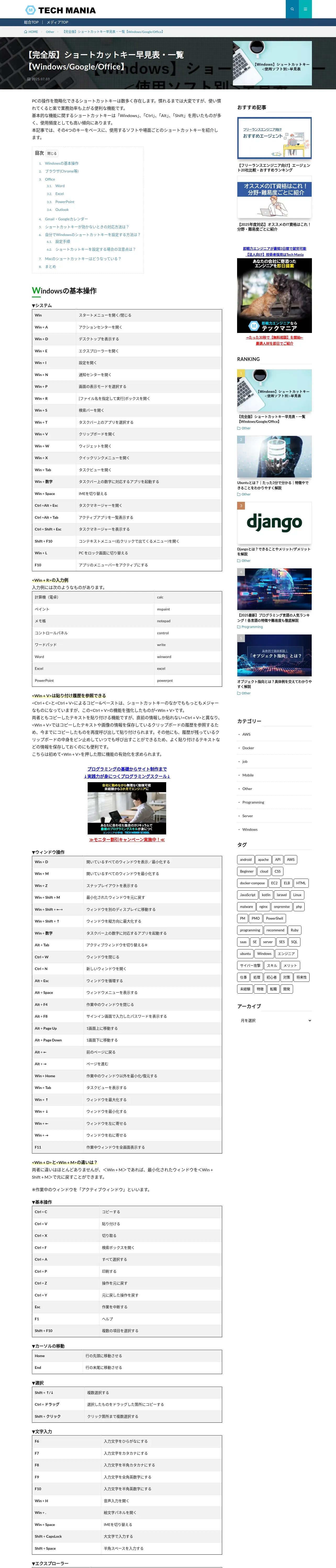Select the 転職 tag
Image resolution: width=336 pixels, height=1568 pixels.
pyautogui.click(x=273, y=989)
